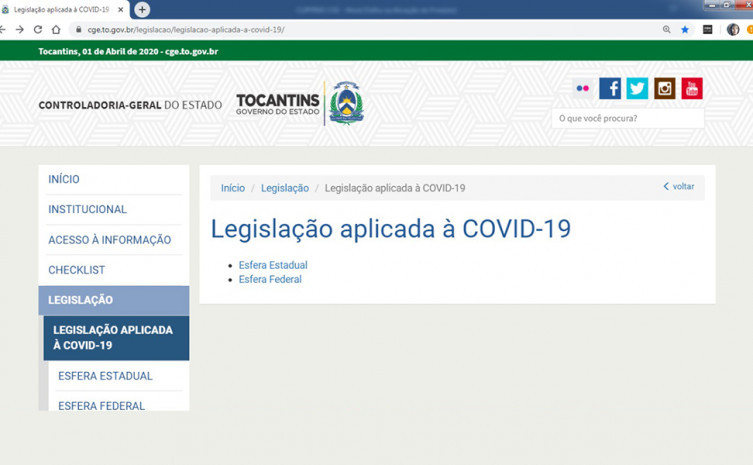Click the 'Legislação aplicada à COVID-19' page heading
Screen dimensions: 753x465
coord(391,229)
